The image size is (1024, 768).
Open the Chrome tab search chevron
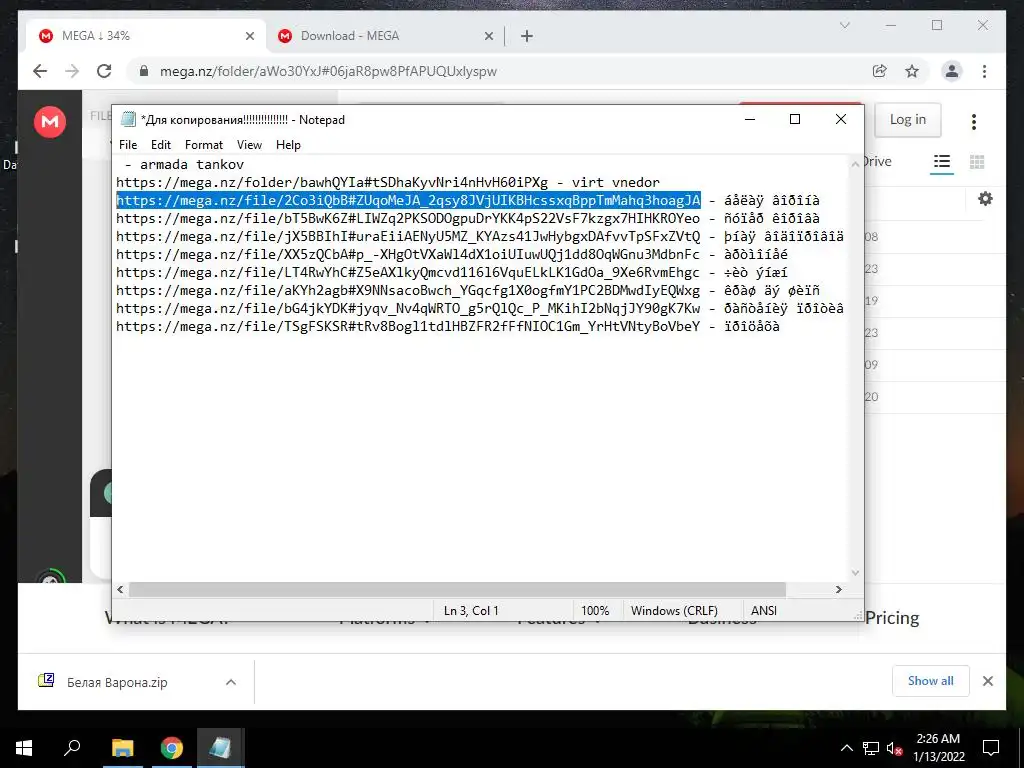(844, 25)
